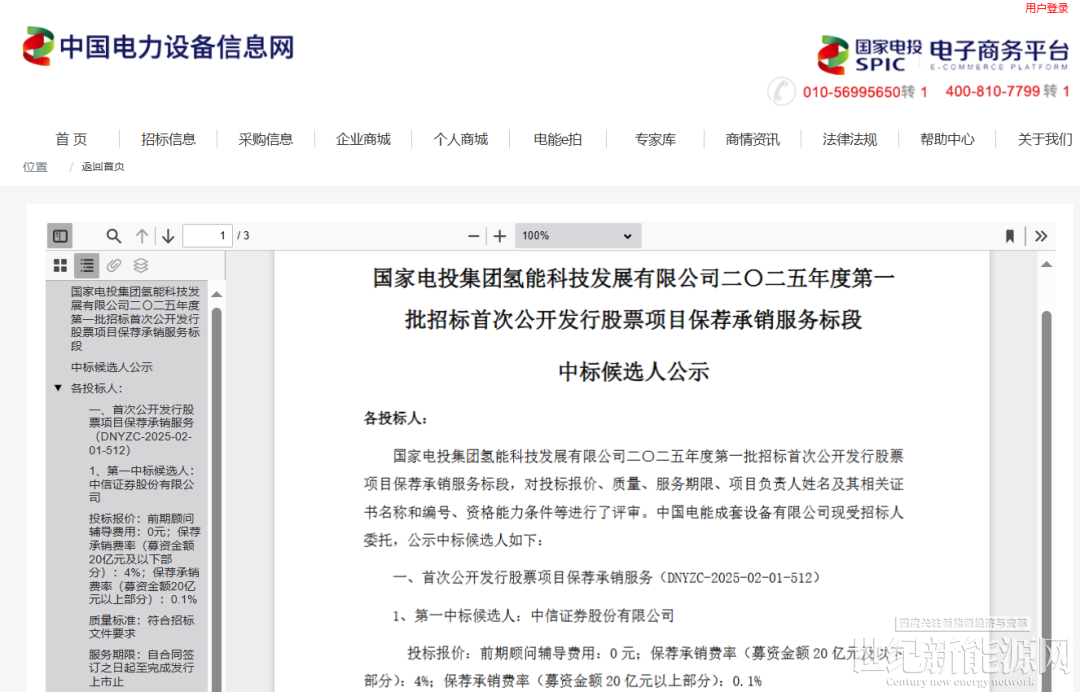The image size is (1080, 692).
Task: Zoom out with the minus button
Action: coord(473,236)
